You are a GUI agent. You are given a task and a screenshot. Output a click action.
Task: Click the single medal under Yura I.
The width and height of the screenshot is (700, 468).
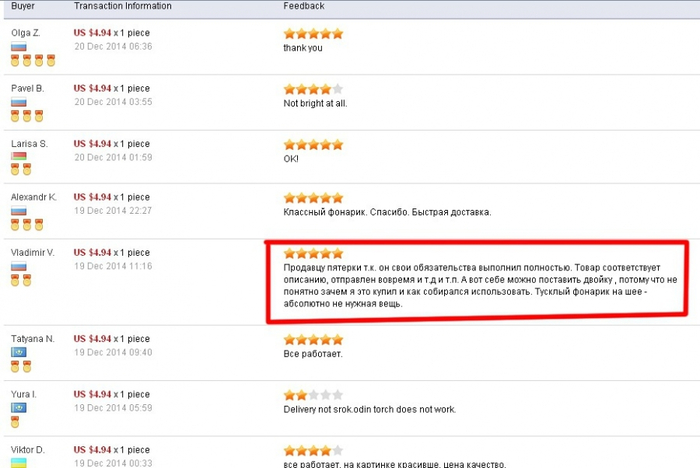15,422
